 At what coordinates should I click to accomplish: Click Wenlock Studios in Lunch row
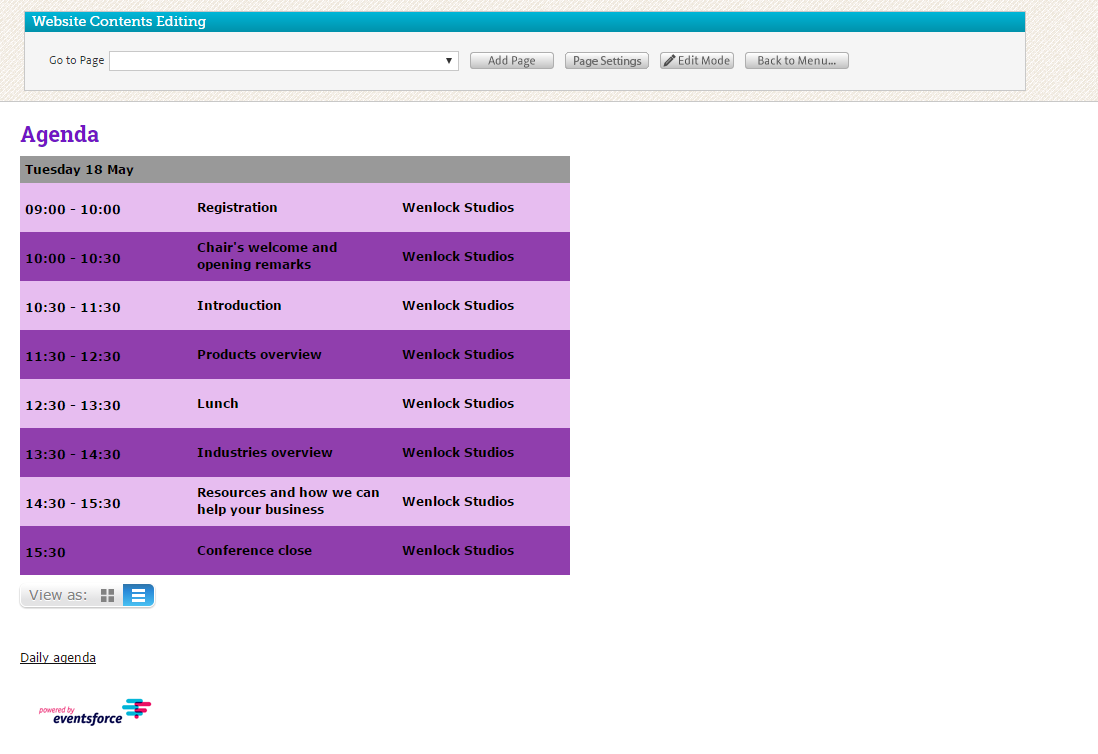458,403
